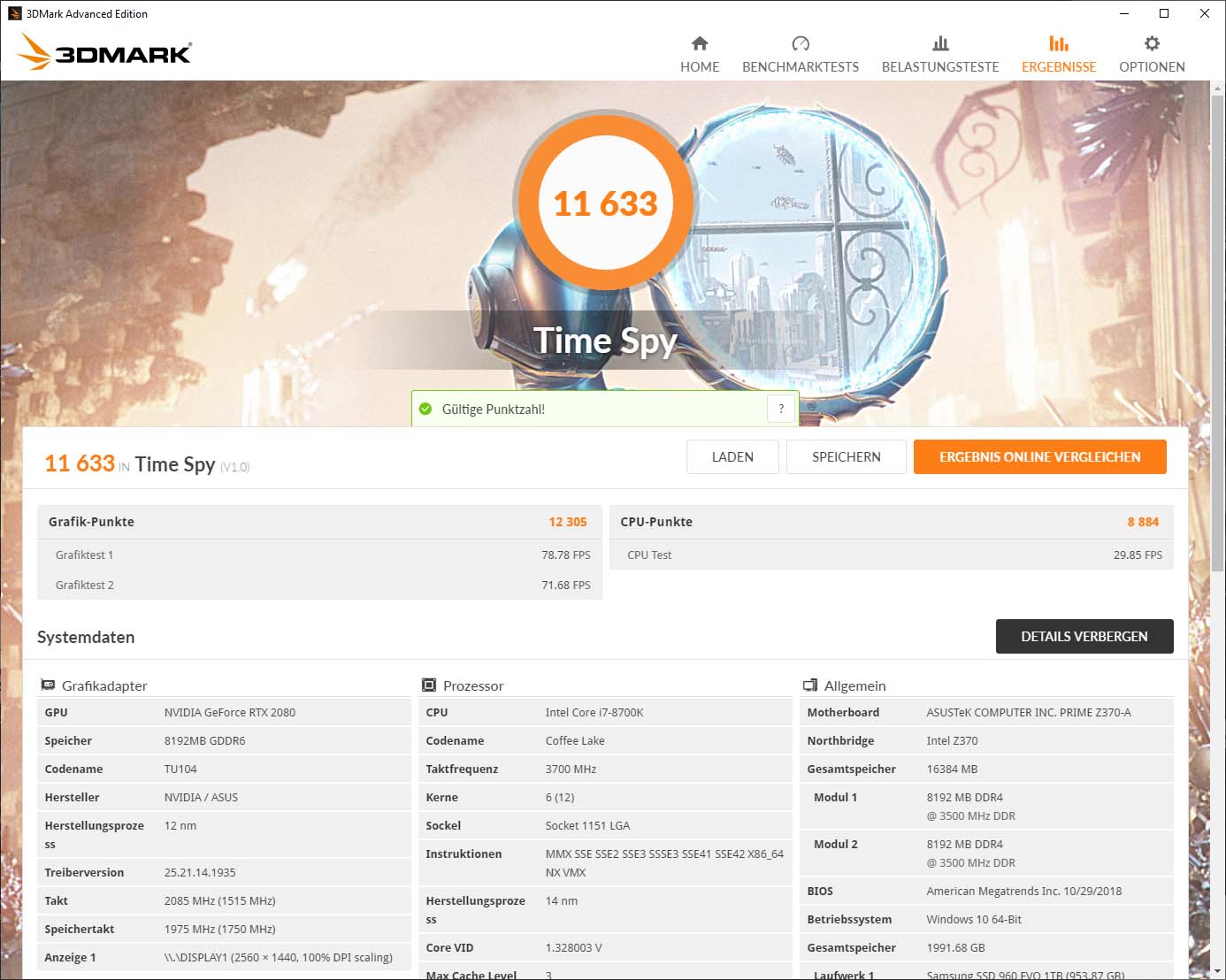Click the 3DMark title bar app icon
Viewport: 1226px width, 980px height.
14,13
